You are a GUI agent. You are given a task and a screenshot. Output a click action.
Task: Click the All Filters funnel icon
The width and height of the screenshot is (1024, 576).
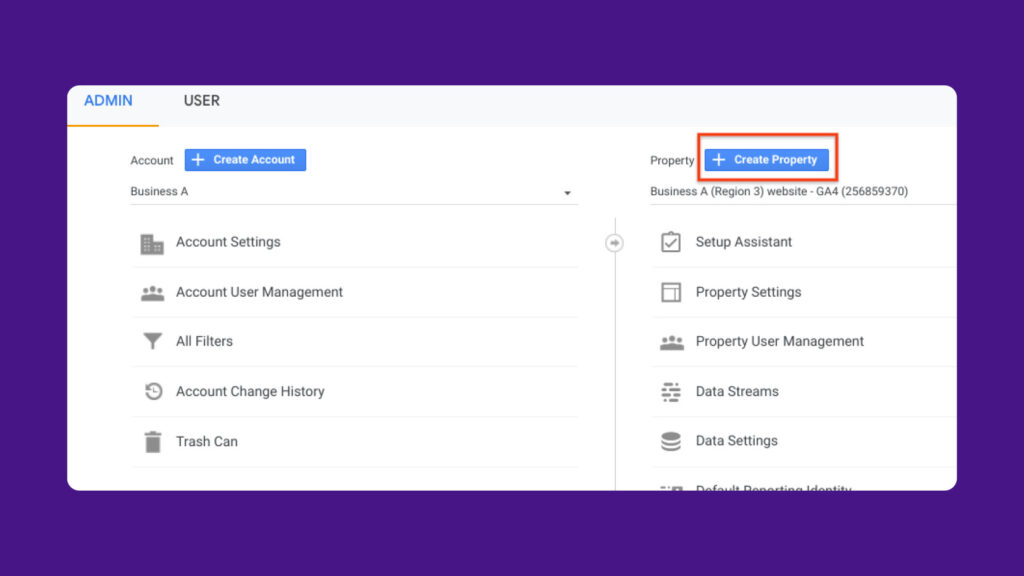coord(152,341)
